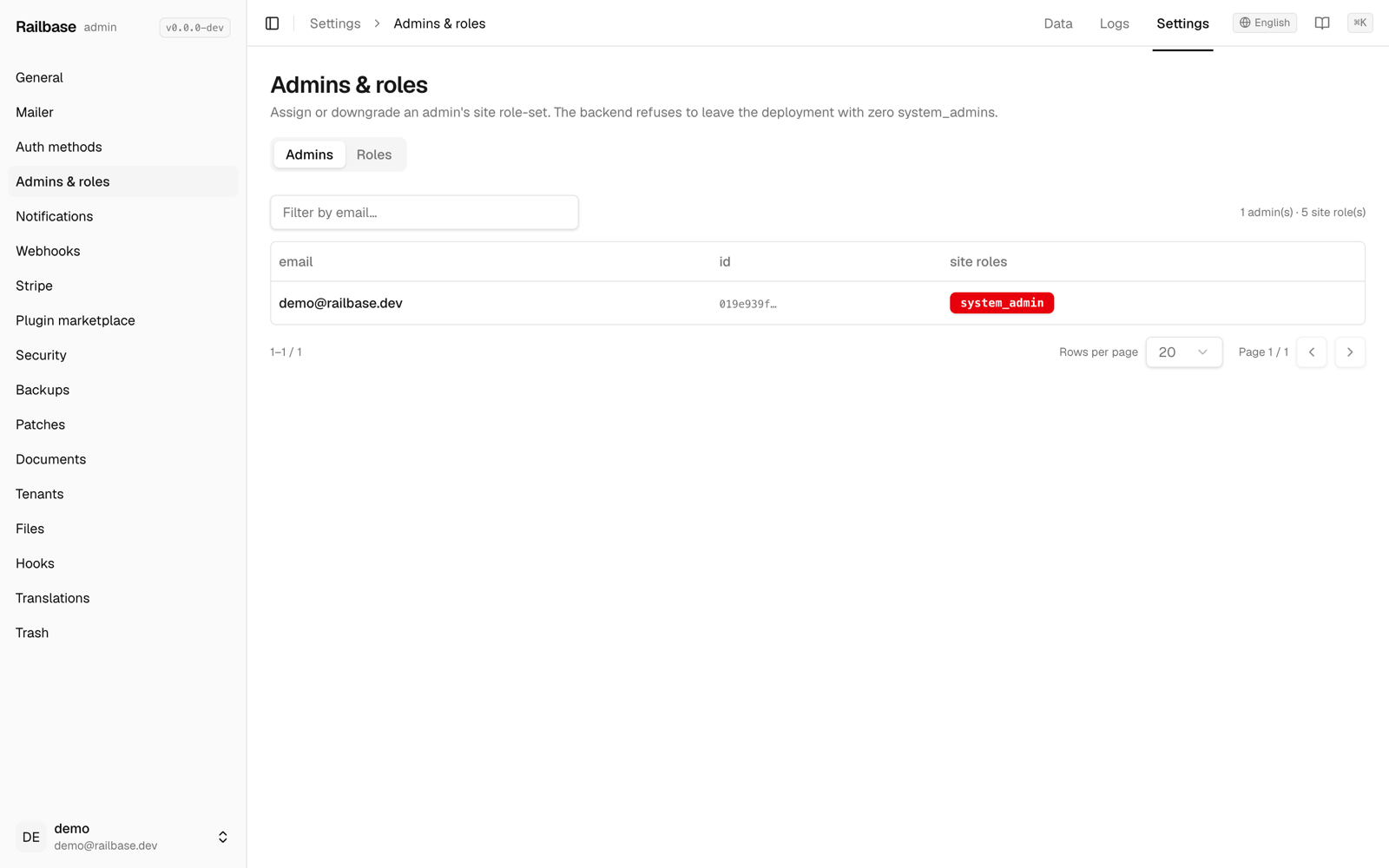Viewport: 1389px width, 868px height.
Task: Open Notifications settings
Action: [122, 216]
